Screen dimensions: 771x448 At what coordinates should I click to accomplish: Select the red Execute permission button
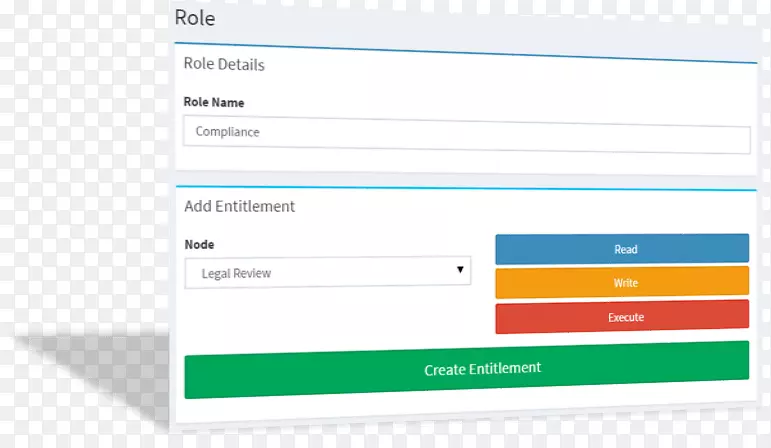pos(622,317)
